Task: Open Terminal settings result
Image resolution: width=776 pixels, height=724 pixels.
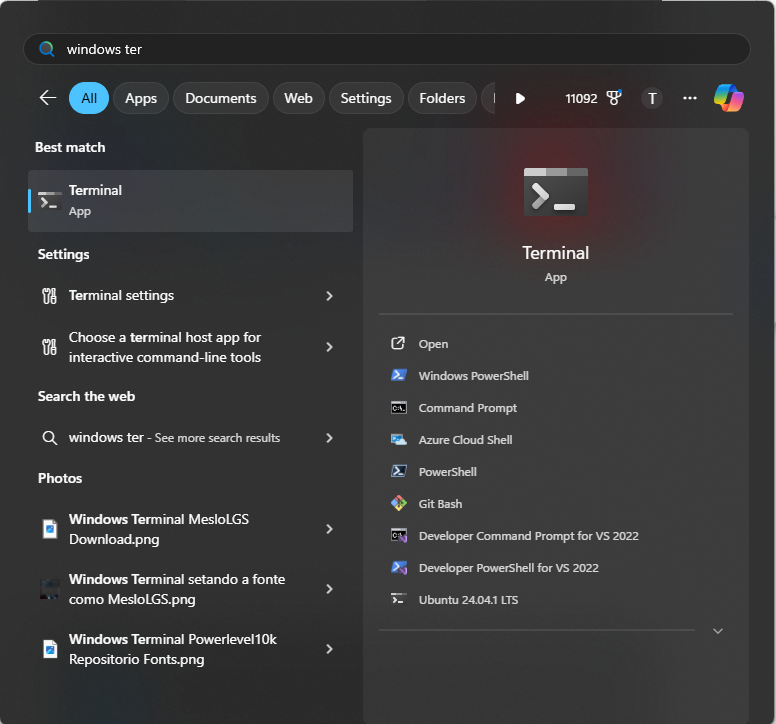Action: pos(191,295)
